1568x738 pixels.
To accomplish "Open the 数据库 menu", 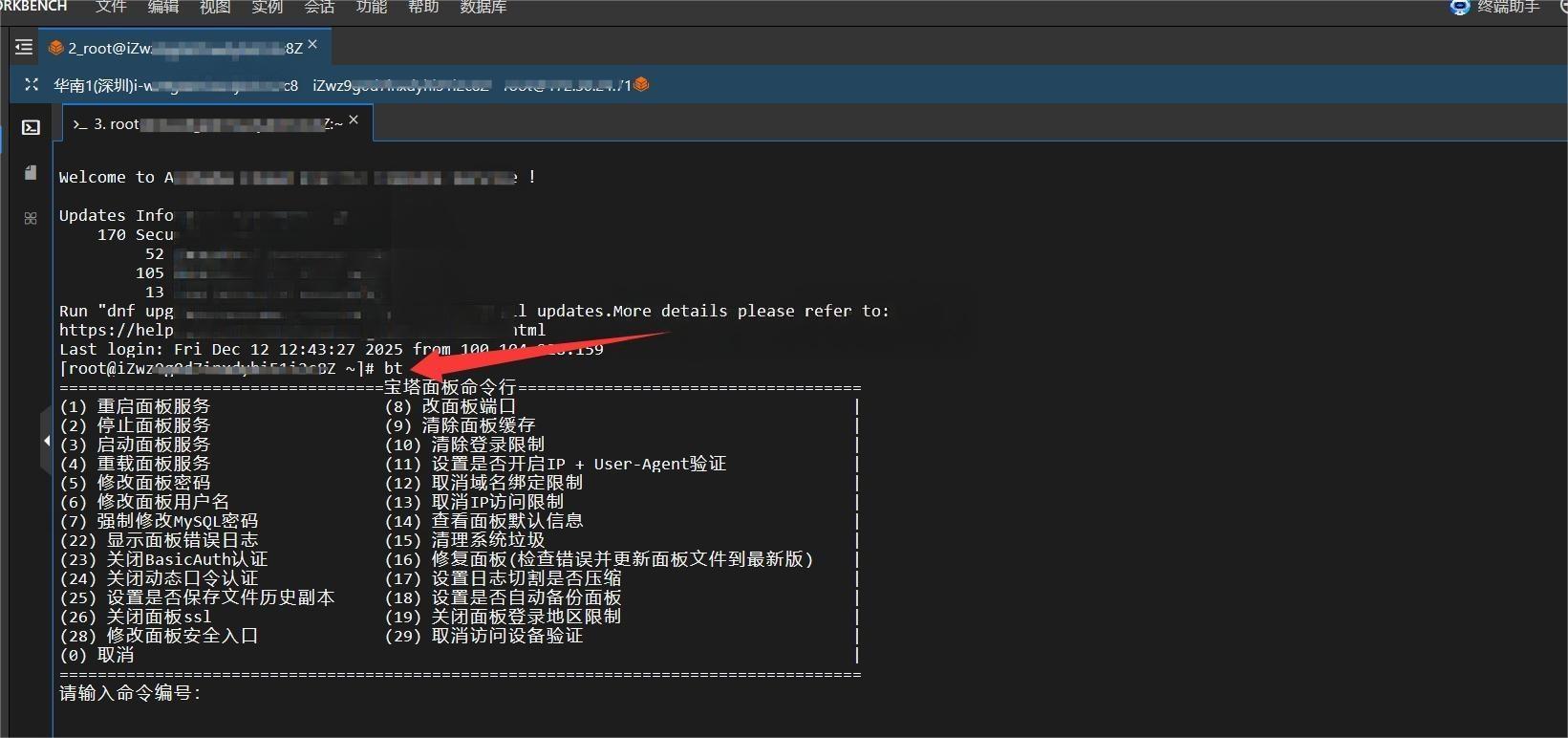I will 483,7.
